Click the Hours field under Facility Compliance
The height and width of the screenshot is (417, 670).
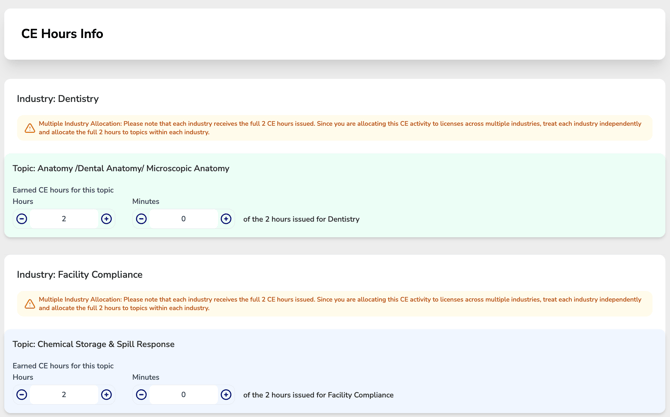pyautogui.click(x=64, y=395)
